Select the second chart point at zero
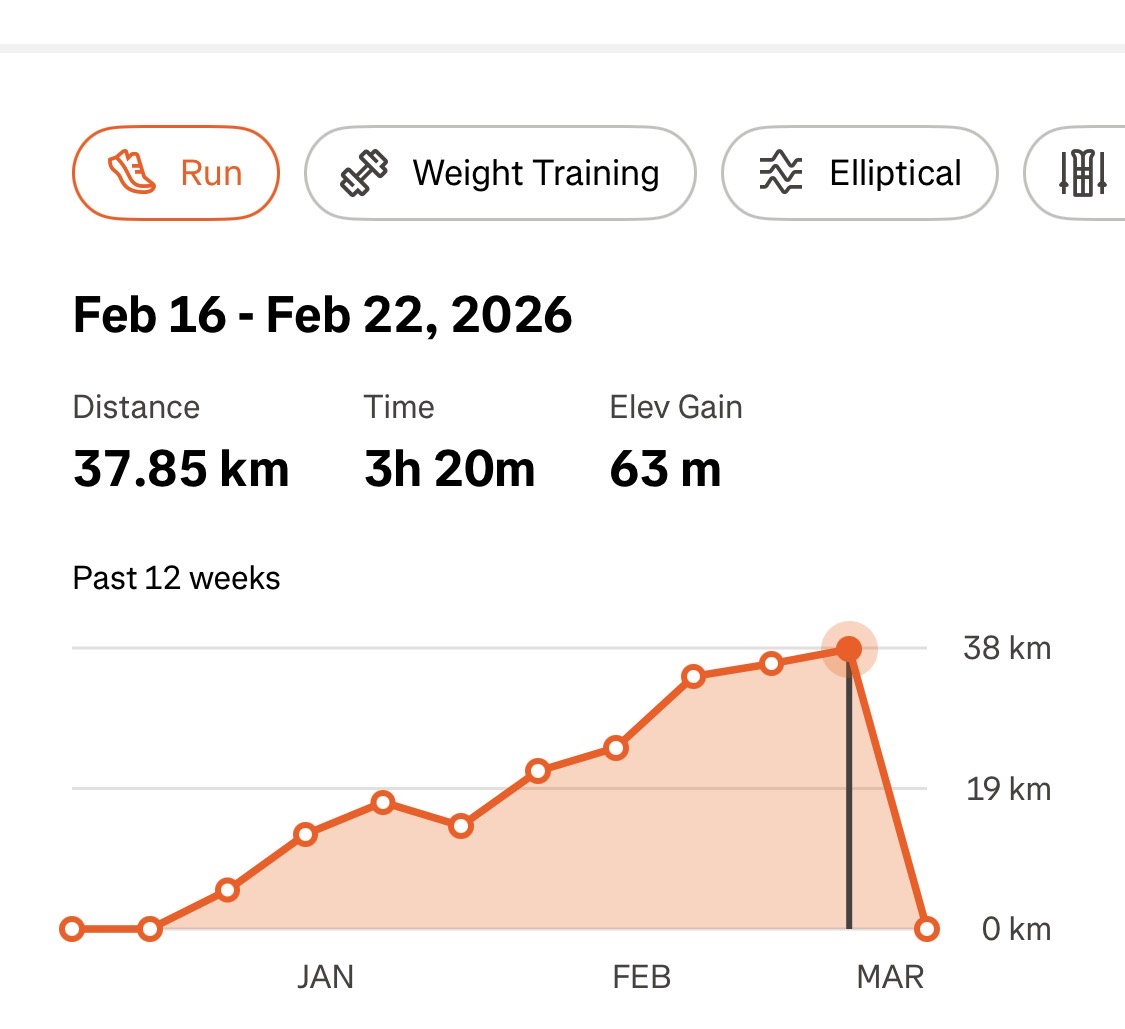Image resolution: width=1125 pixels, height=1029 pixels. point(150,929)
